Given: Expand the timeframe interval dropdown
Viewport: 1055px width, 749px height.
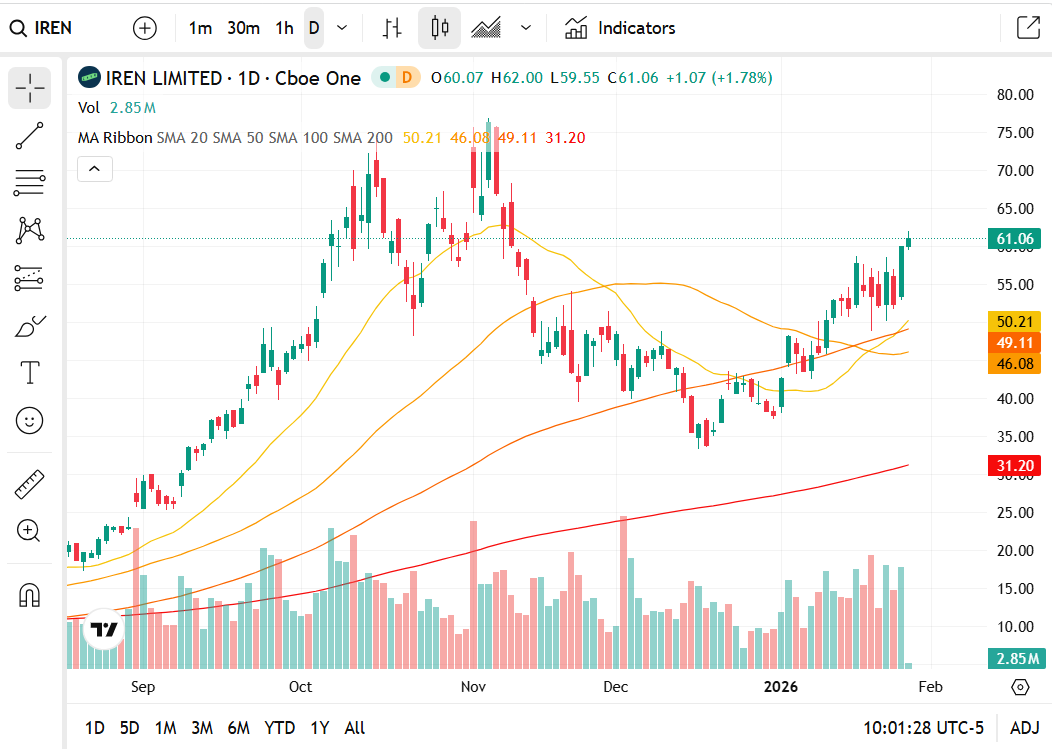Looking at the screenshot, I should pos(342,28).
